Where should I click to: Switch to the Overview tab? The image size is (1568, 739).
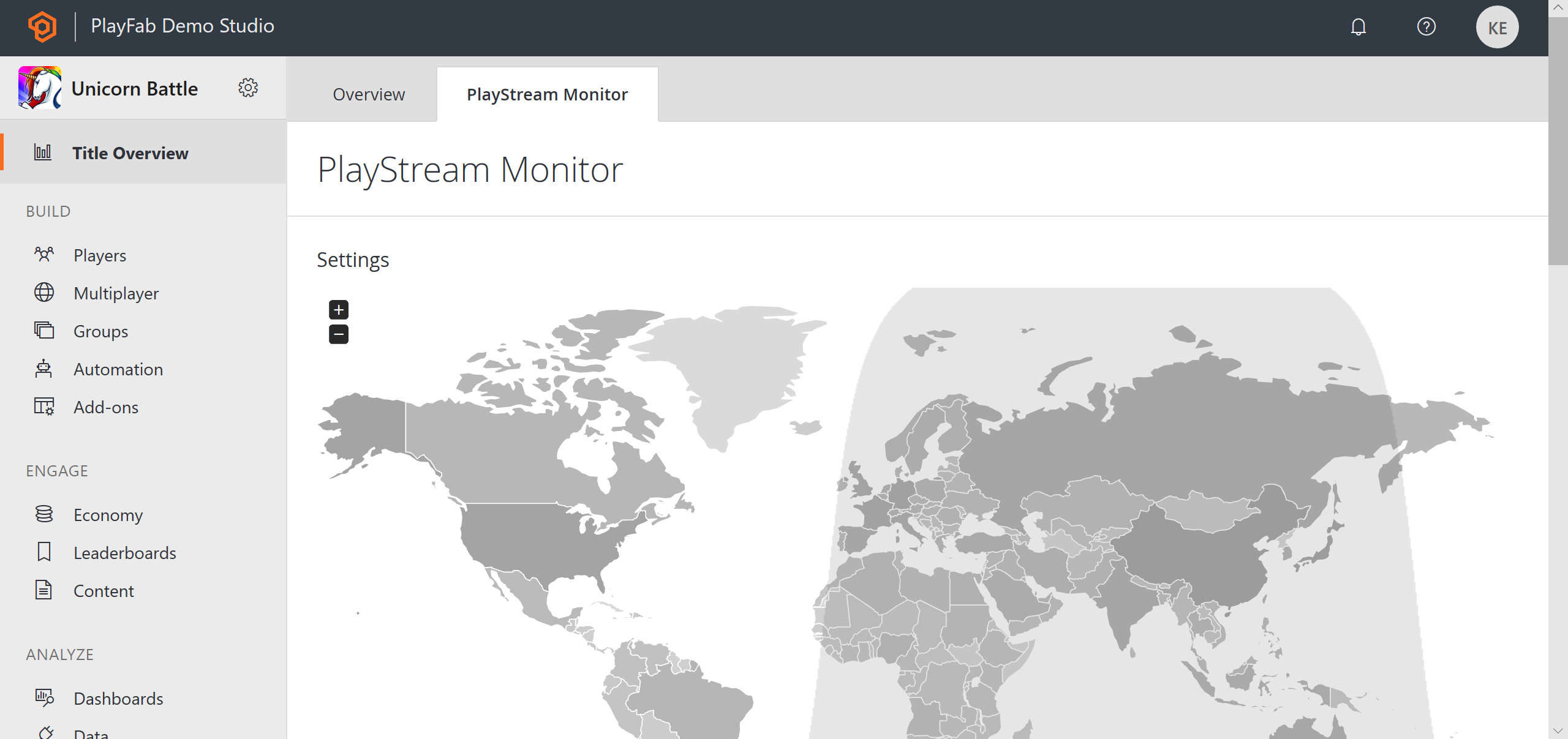click(x=369, y=94)
